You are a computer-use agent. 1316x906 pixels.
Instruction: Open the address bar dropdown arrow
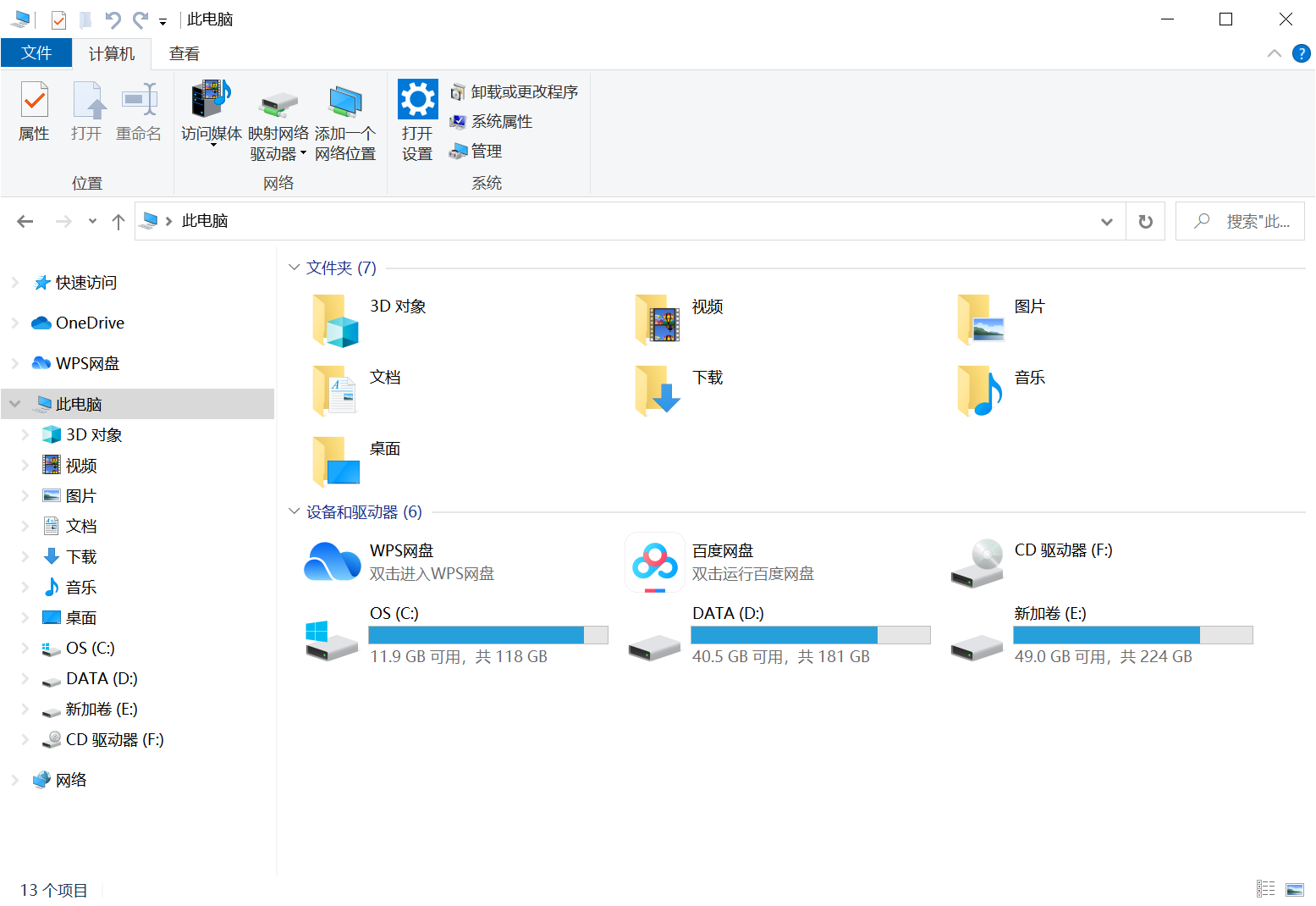(x=1106, y=221)
